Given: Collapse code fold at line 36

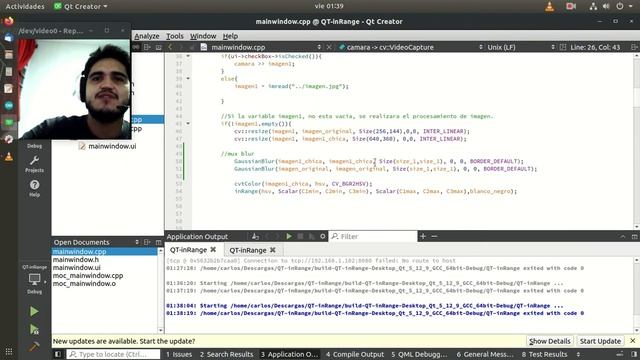Looking at the screenshot, I should (x=188, y=56).
